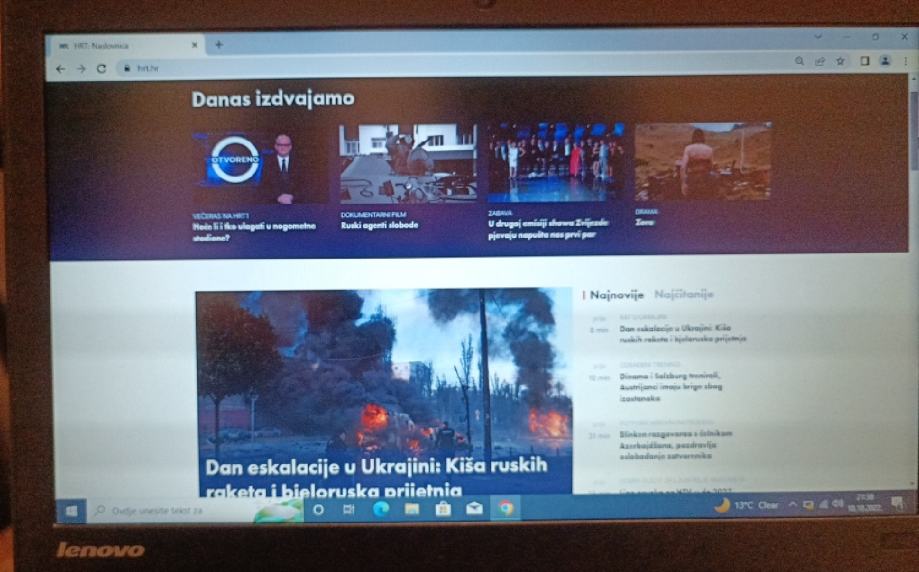Open the 13°C Clear weather widget
The image size is (919, 572).
pos(746,505)
